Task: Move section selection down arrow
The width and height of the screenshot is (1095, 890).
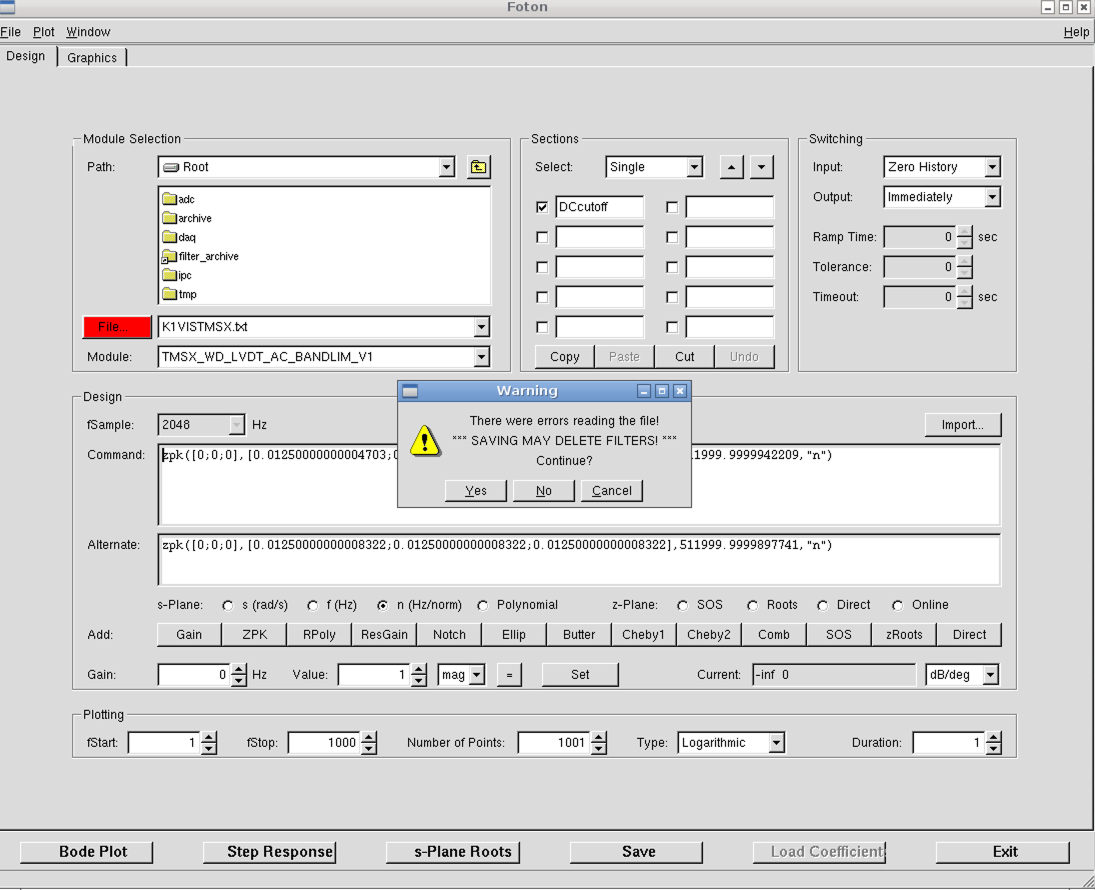Action: tap(761, 167)
